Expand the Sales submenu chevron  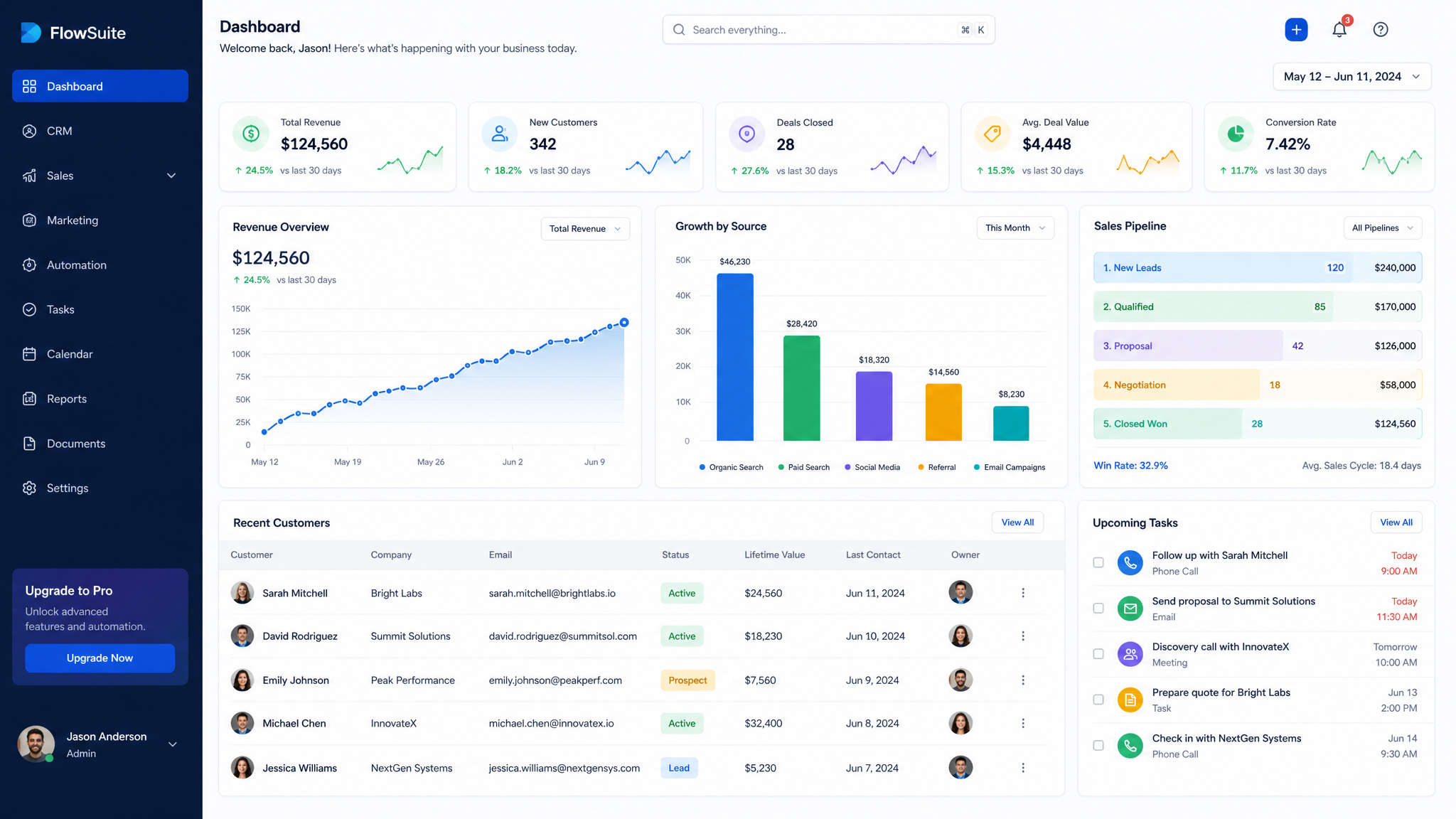tap(171, 176)
